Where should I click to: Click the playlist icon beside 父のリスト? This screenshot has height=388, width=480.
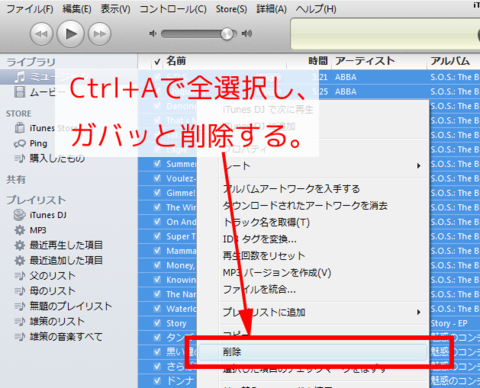(x=20, y=276)
